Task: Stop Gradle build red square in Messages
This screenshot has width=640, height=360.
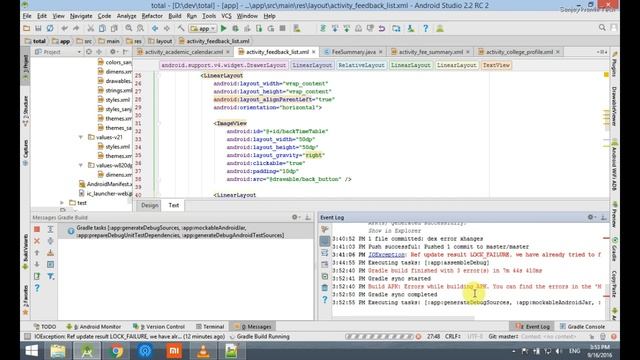Action: [x=37, y=229]
